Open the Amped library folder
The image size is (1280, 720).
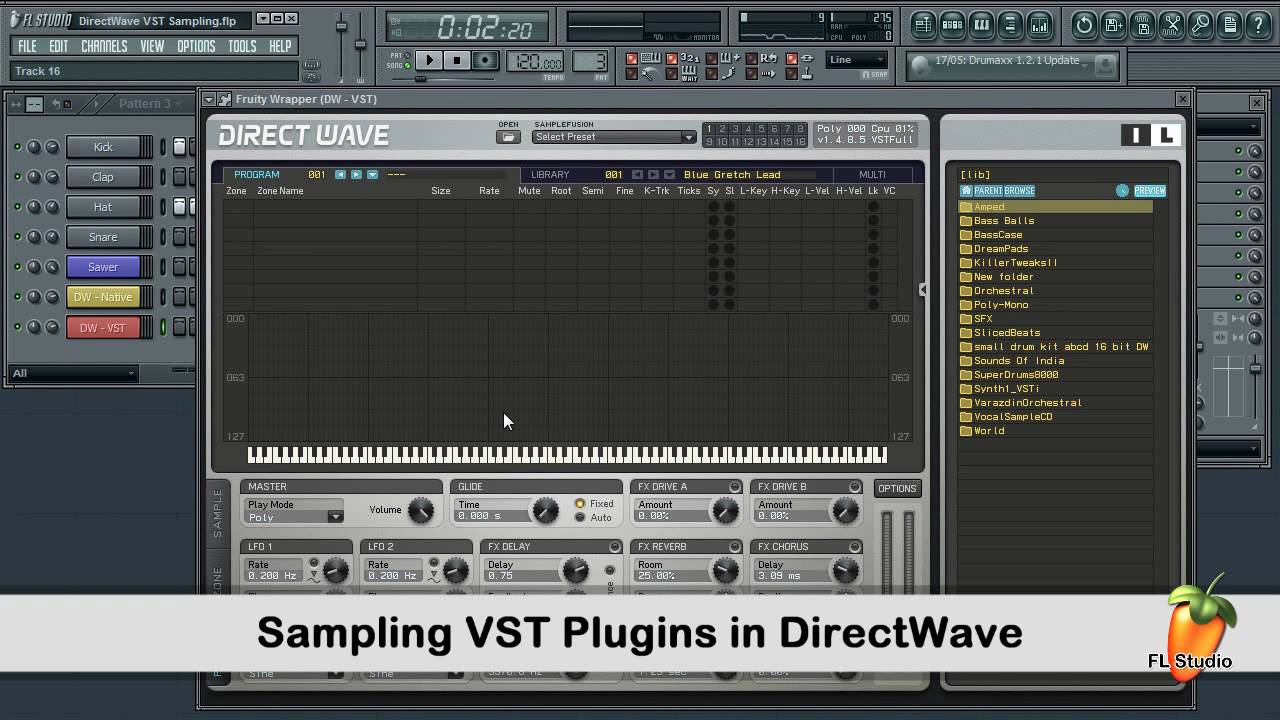pos(1055,207)
